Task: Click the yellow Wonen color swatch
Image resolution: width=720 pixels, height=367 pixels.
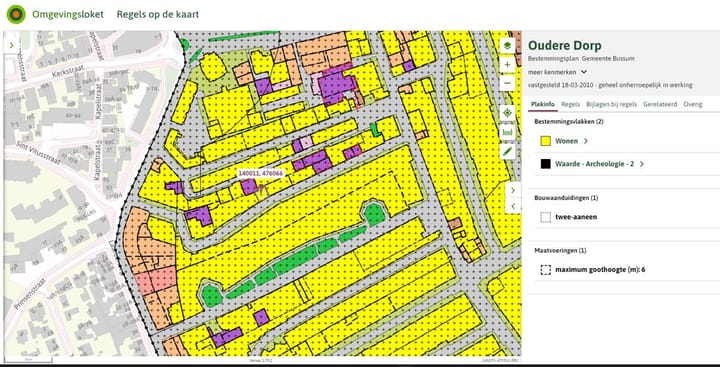Action: click(546, 141)
